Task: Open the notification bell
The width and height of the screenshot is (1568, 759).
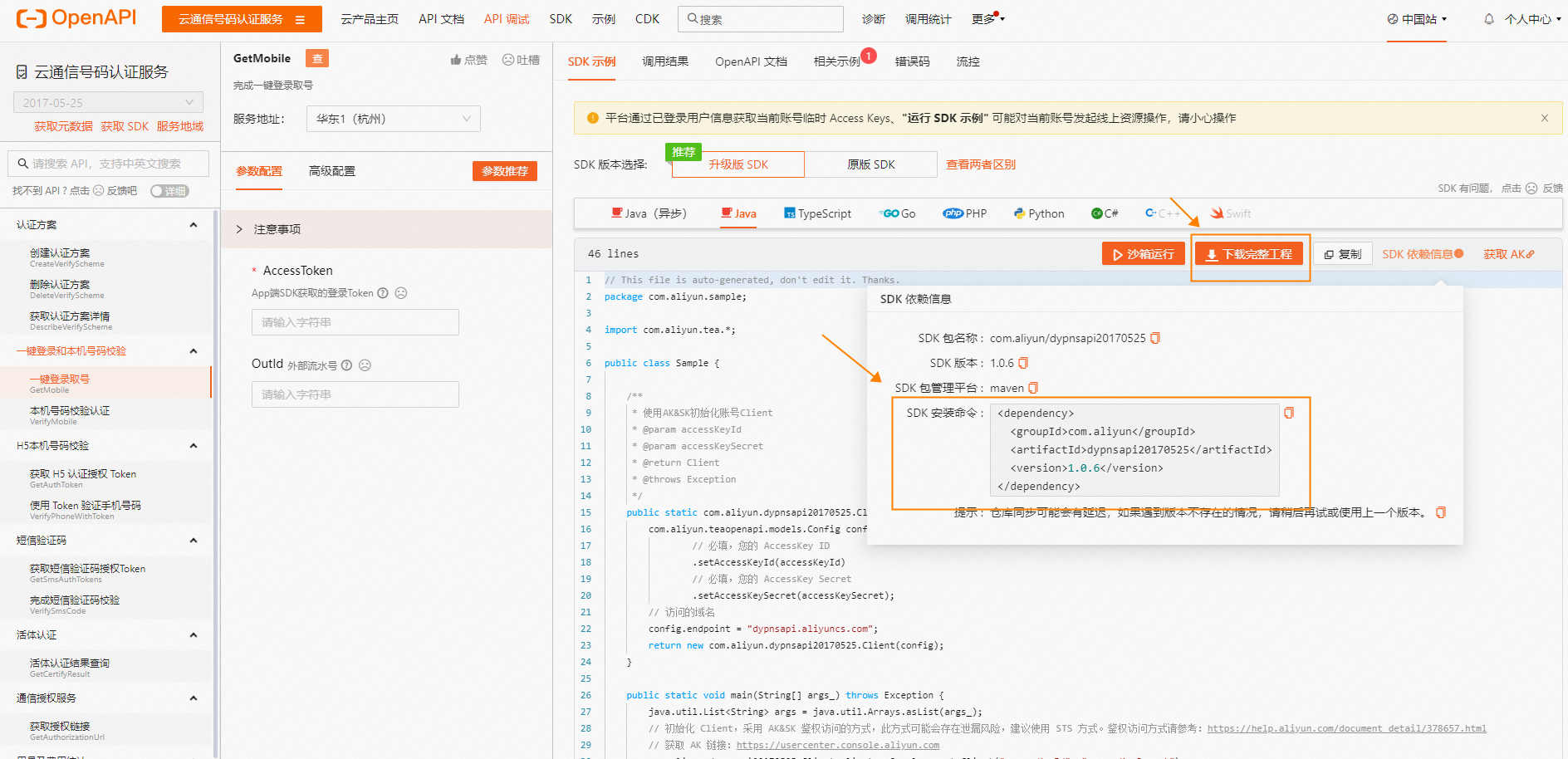Action: point(1489,18)
